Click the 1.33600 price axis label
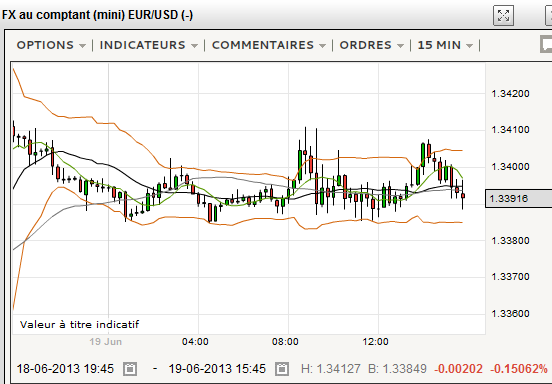 [x=510, y=314]
